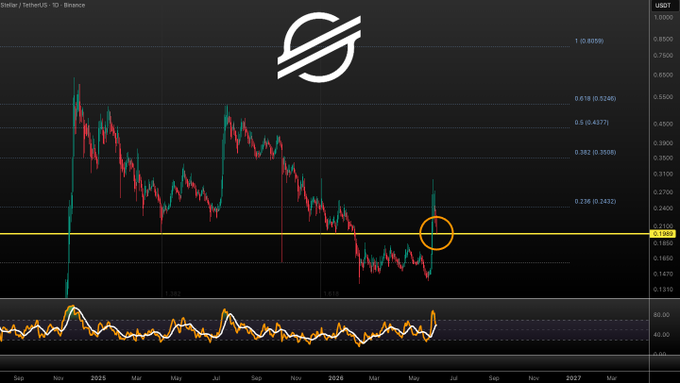
Task: Click Fibonacci level label 1 (0.8059)
Action: point(589,41)
